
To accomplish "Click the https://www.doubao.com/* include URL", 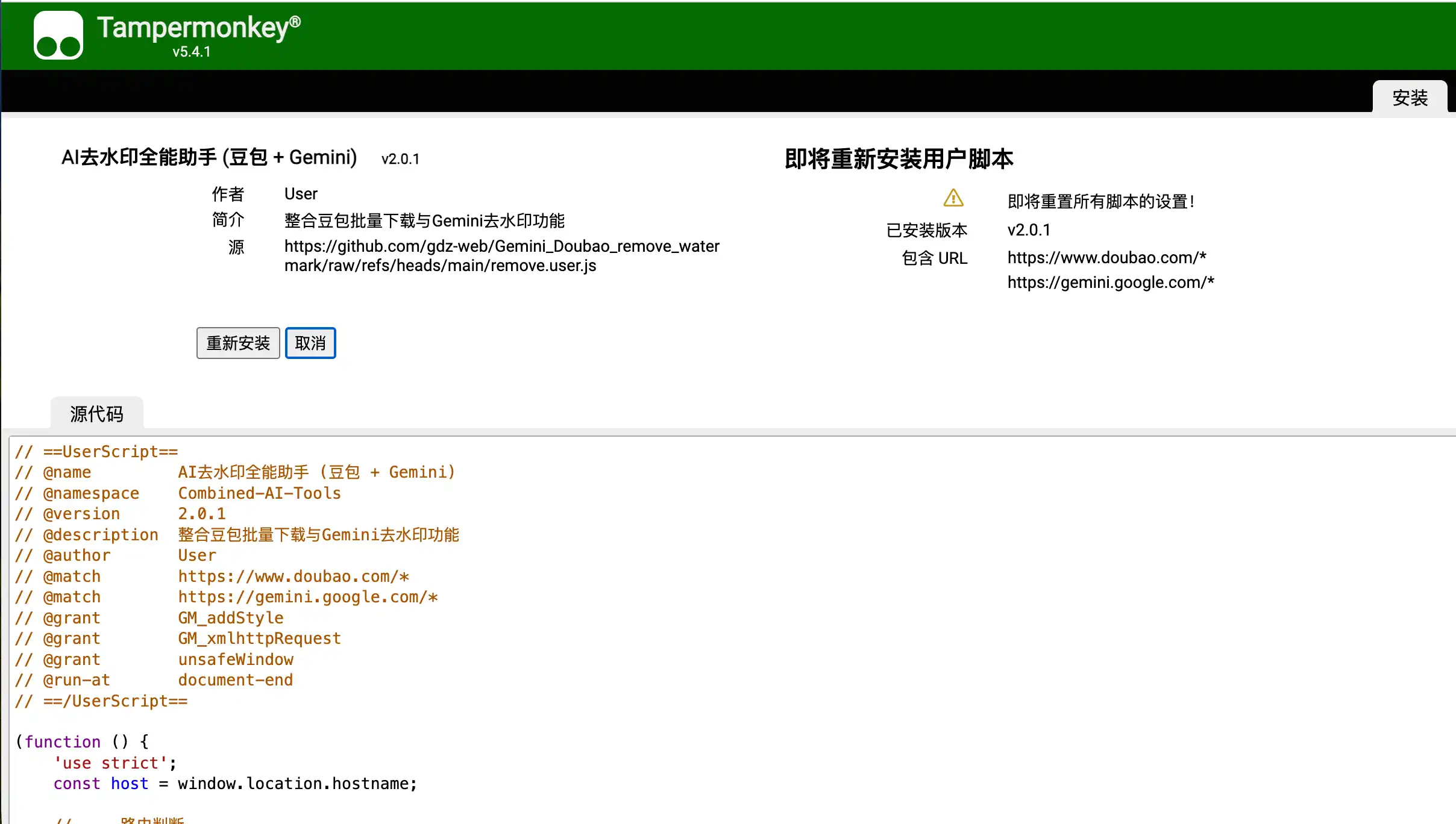I will pos(1107,258).
